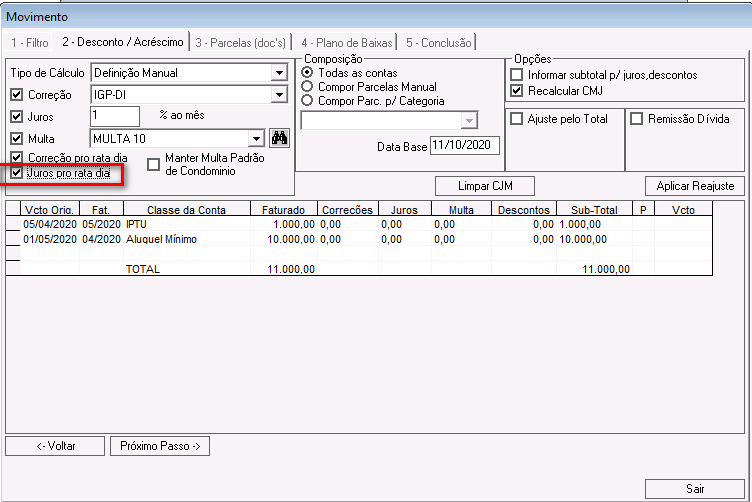Open the Correção index IGP-DI dropdown
Image resolution: width=752 pixels, height=502 pixels.
coord(279,94)
